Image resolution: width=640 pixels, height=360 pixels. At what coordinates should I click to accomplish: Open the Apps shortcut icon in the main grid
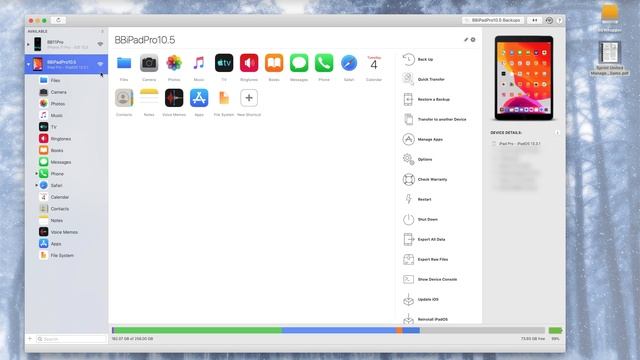pos(199,98)
